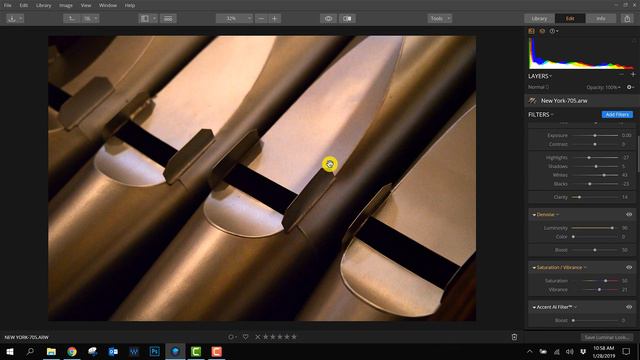This screenshot has width=640, height=360.
Task: Switch to the Library tab at top right
Action: (539, 18)
